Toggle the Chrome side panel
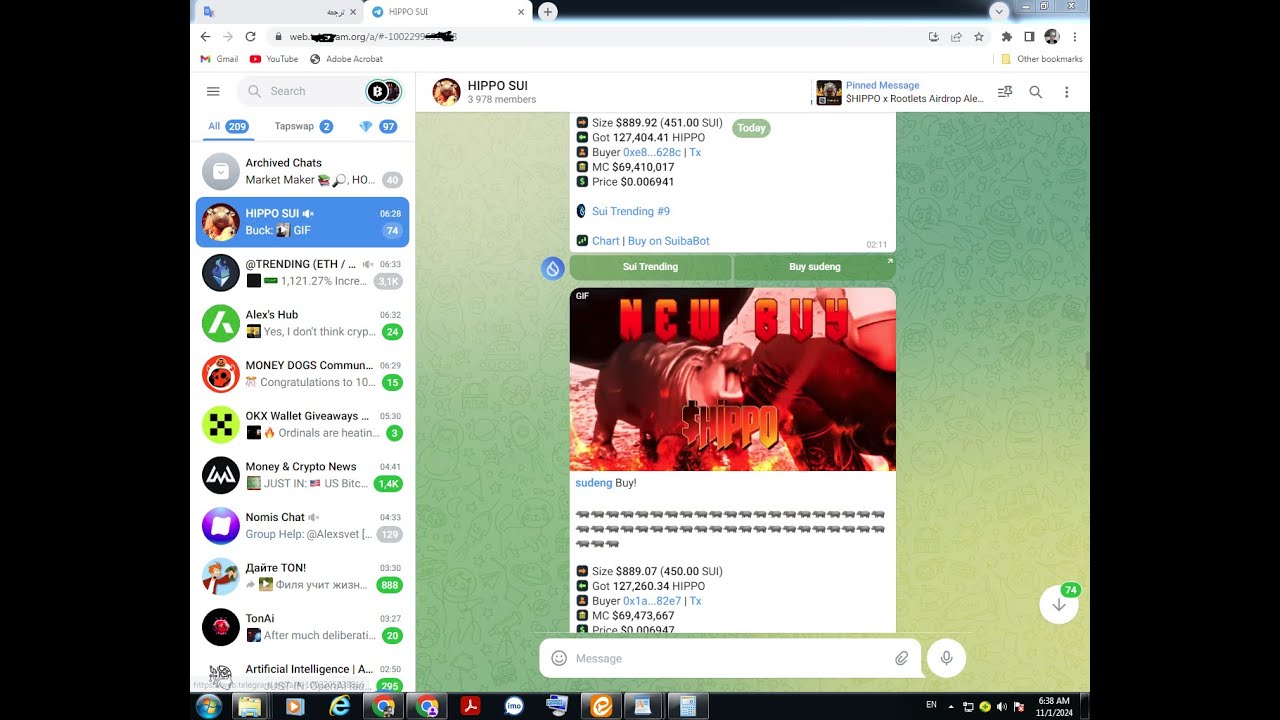The image size is (1280, 720). point(1029,37)
